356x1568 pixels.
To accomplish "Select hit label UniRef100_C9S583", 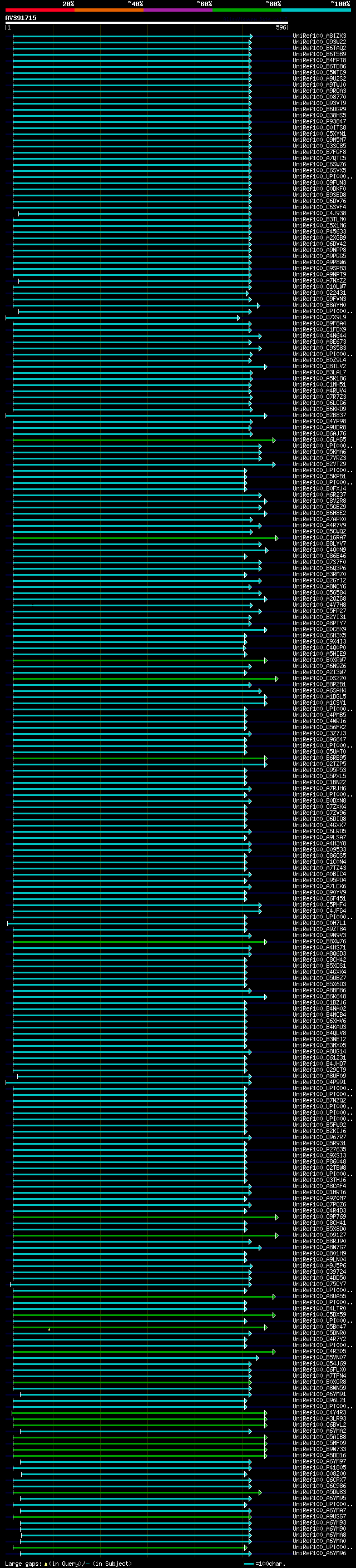I will [319, 348].
